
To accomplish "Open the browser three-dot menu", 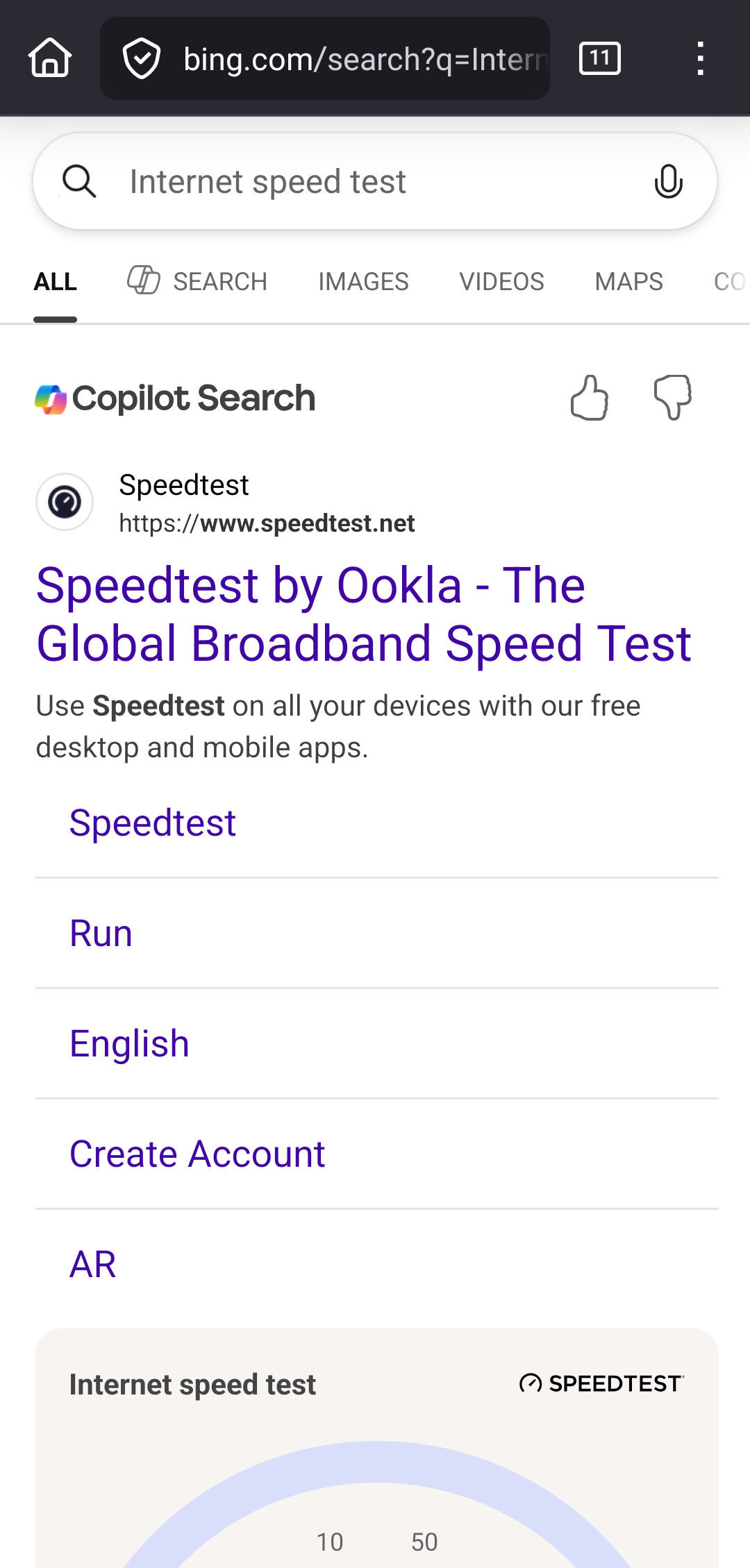I will [x=700, y=58].
